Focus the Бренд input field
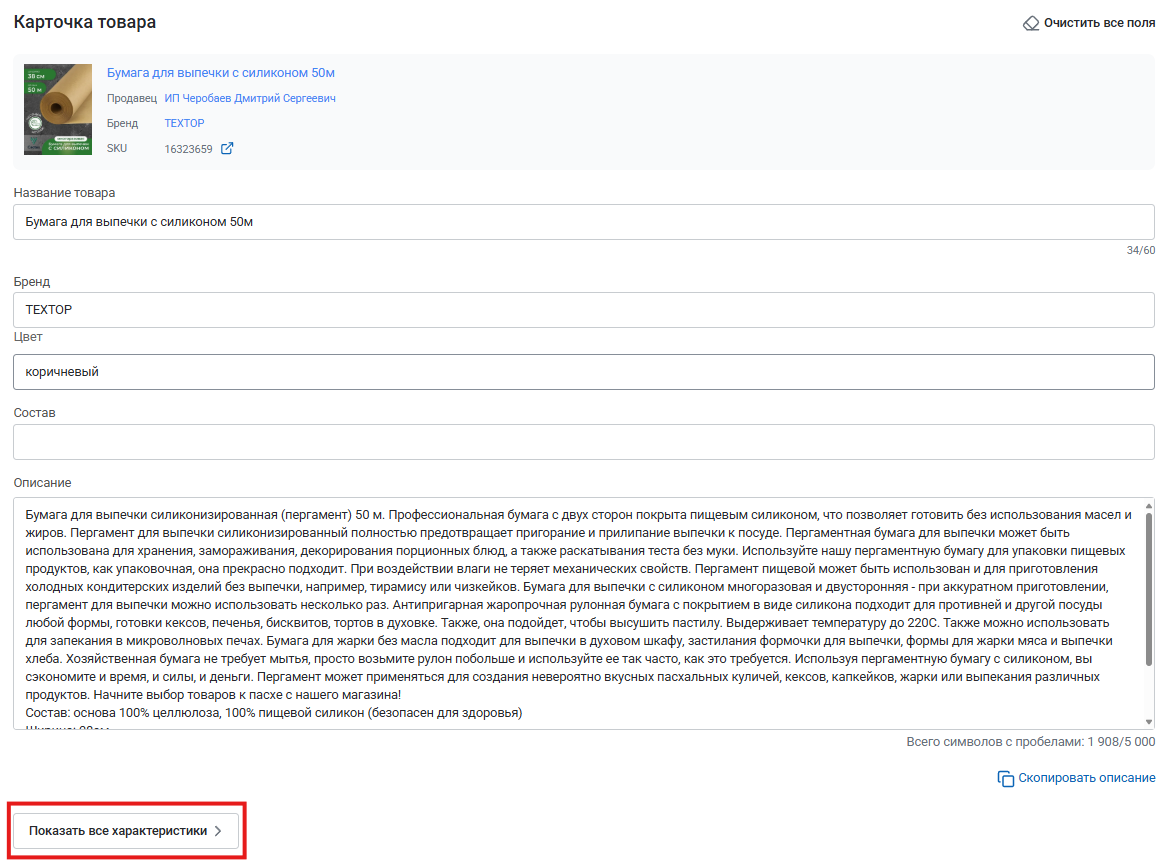The image size is (1167, 860). click(584, 310)
